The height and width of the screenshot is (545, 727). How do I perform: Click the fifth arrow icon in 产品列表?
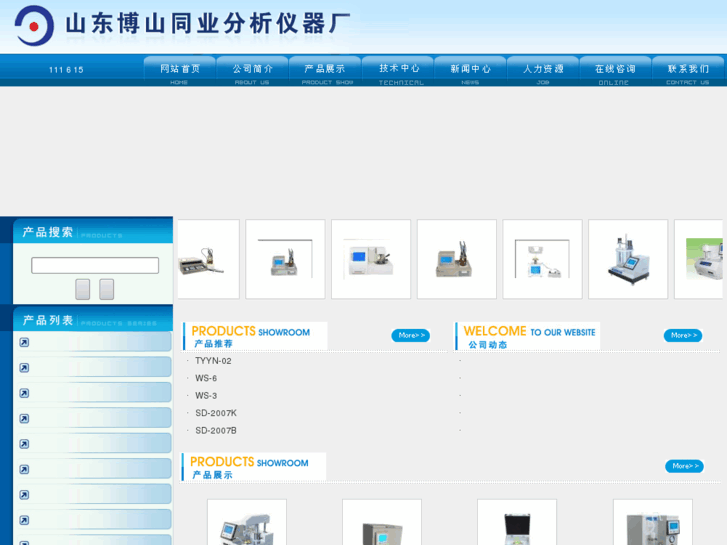click(24, 444)
